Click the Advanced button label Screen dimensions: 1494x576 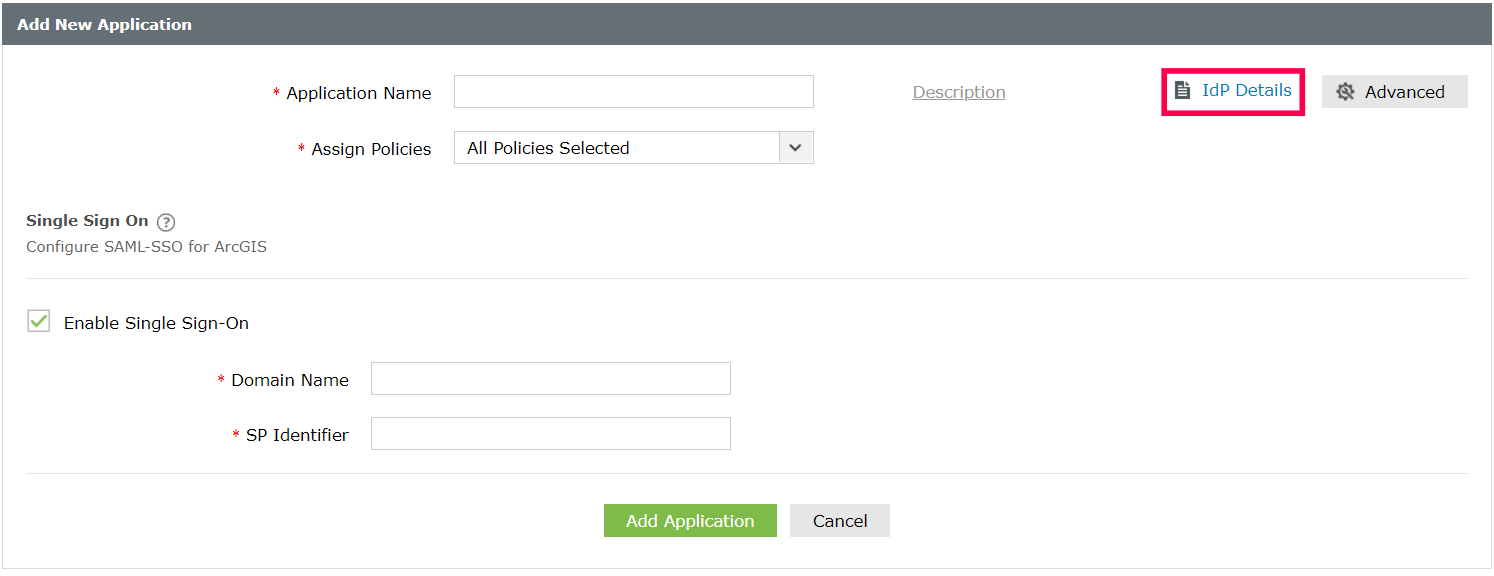[x=1404, y=92]
